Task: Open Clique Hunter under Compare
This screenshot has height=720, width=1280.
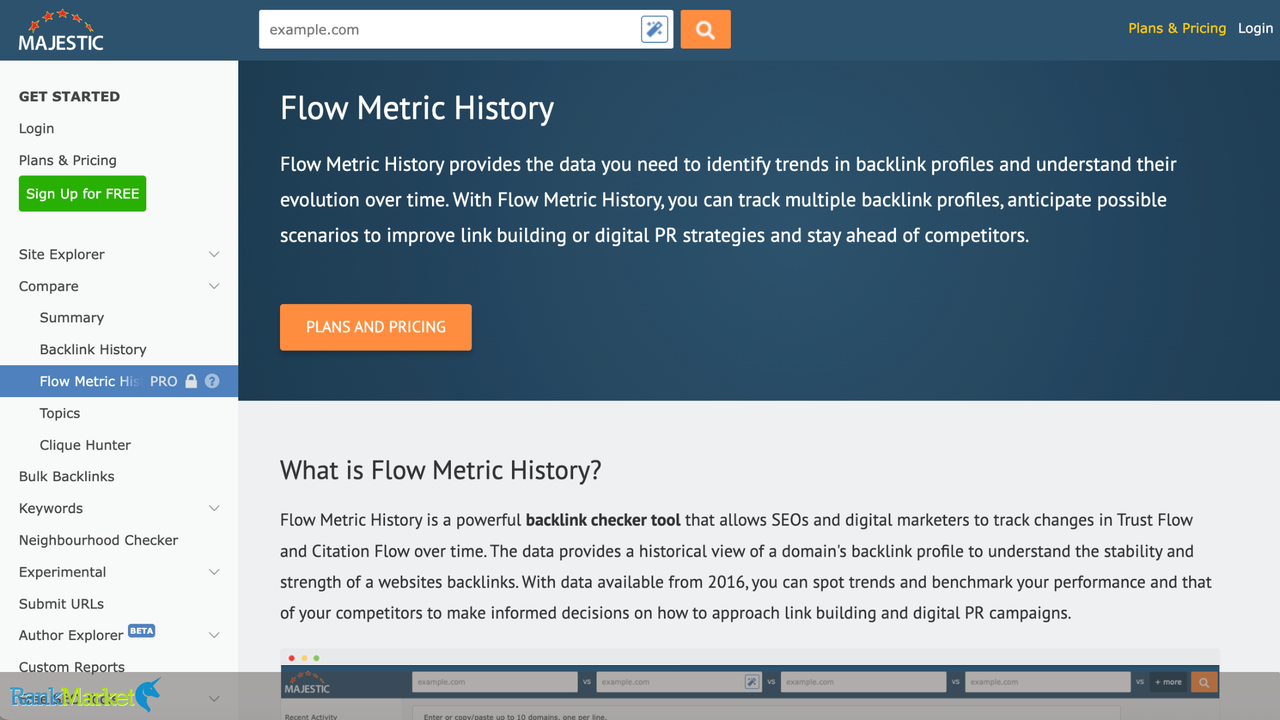Action: [85, 445]
